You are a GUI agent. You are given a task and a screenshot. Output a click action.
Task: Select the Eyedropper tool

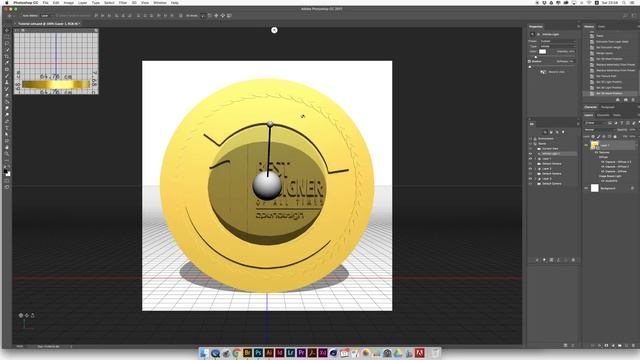(7, 63)
